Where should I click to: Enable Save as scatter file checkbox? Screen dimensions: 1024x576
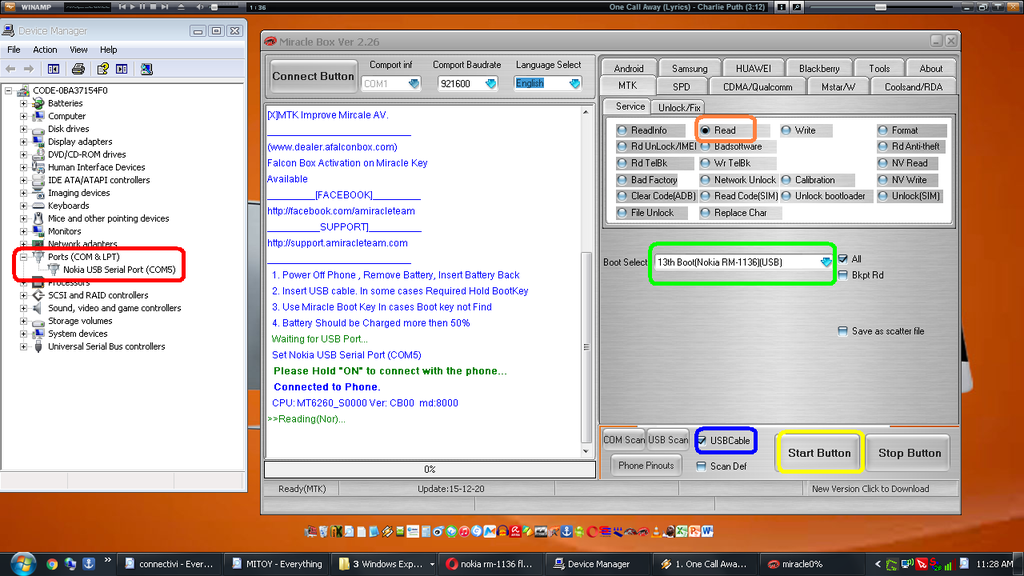[x=843, y=332]
